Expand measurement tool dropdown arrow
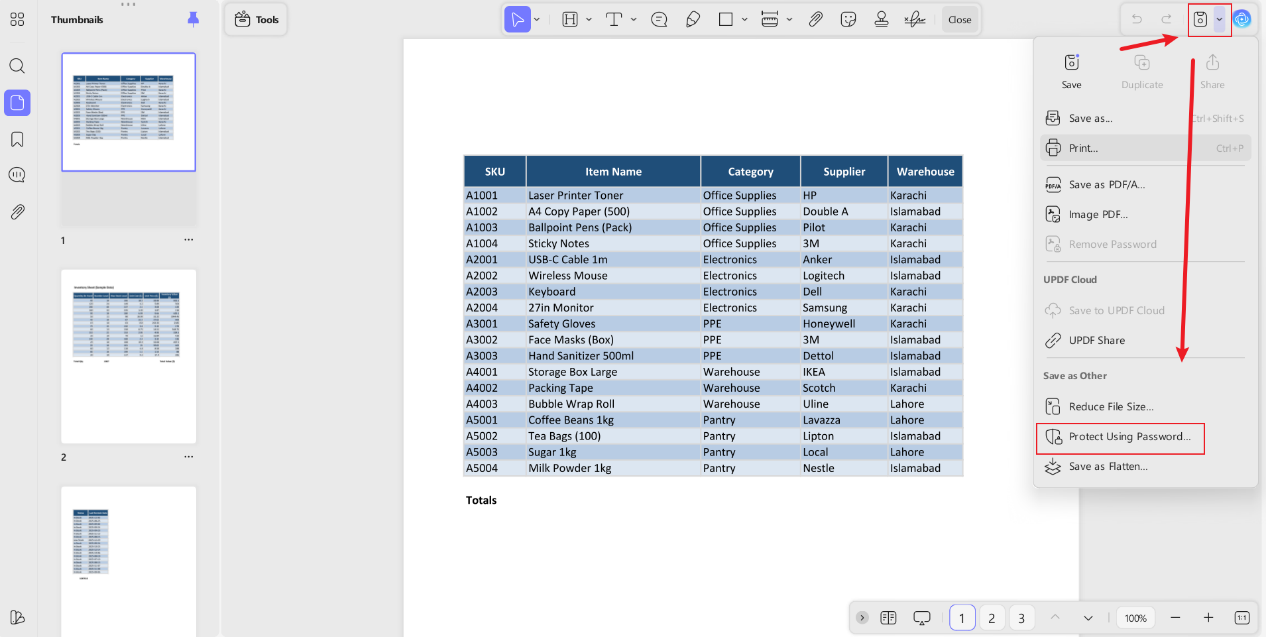Viewport: 1266px width, 637px height. tap(789, 19)
